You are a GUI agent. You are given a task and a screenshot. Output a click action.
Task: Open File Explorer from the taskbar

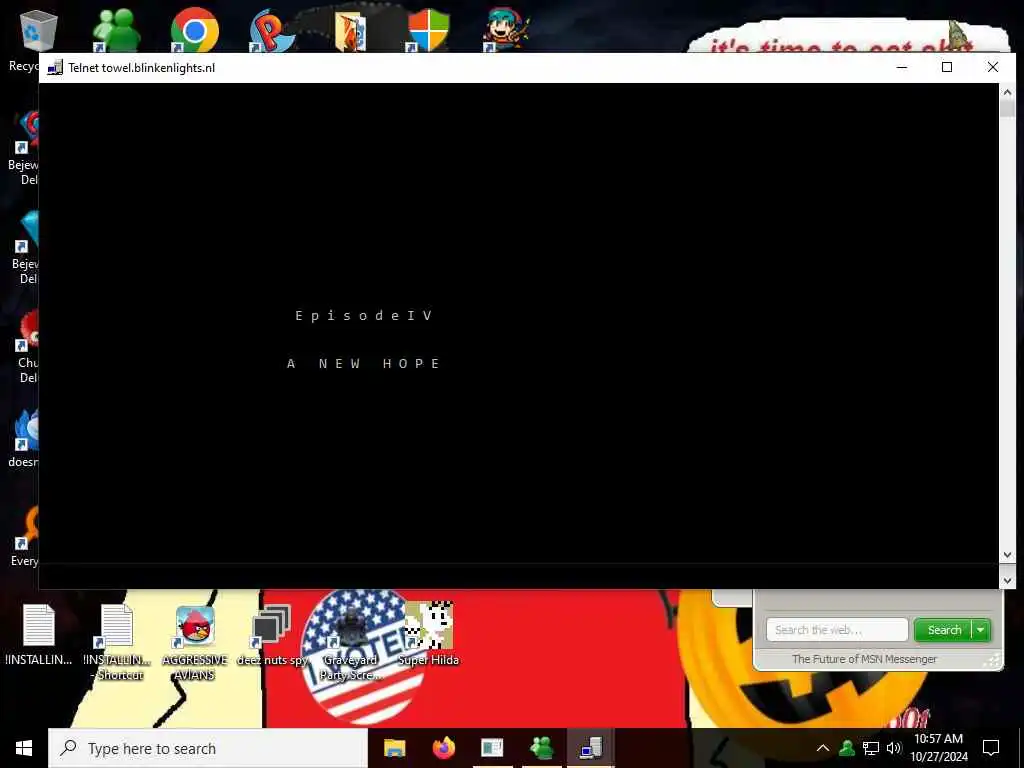[x=394, y=748]
